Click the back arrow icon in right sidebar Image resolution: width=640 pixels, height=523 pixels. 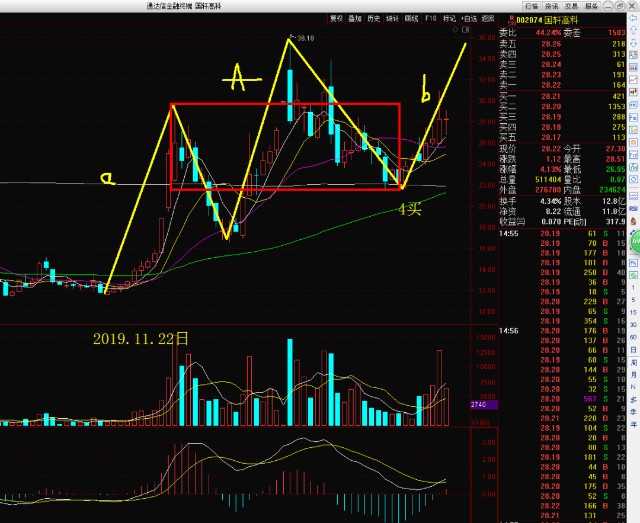pyautogui.click(x=634, y=18)
